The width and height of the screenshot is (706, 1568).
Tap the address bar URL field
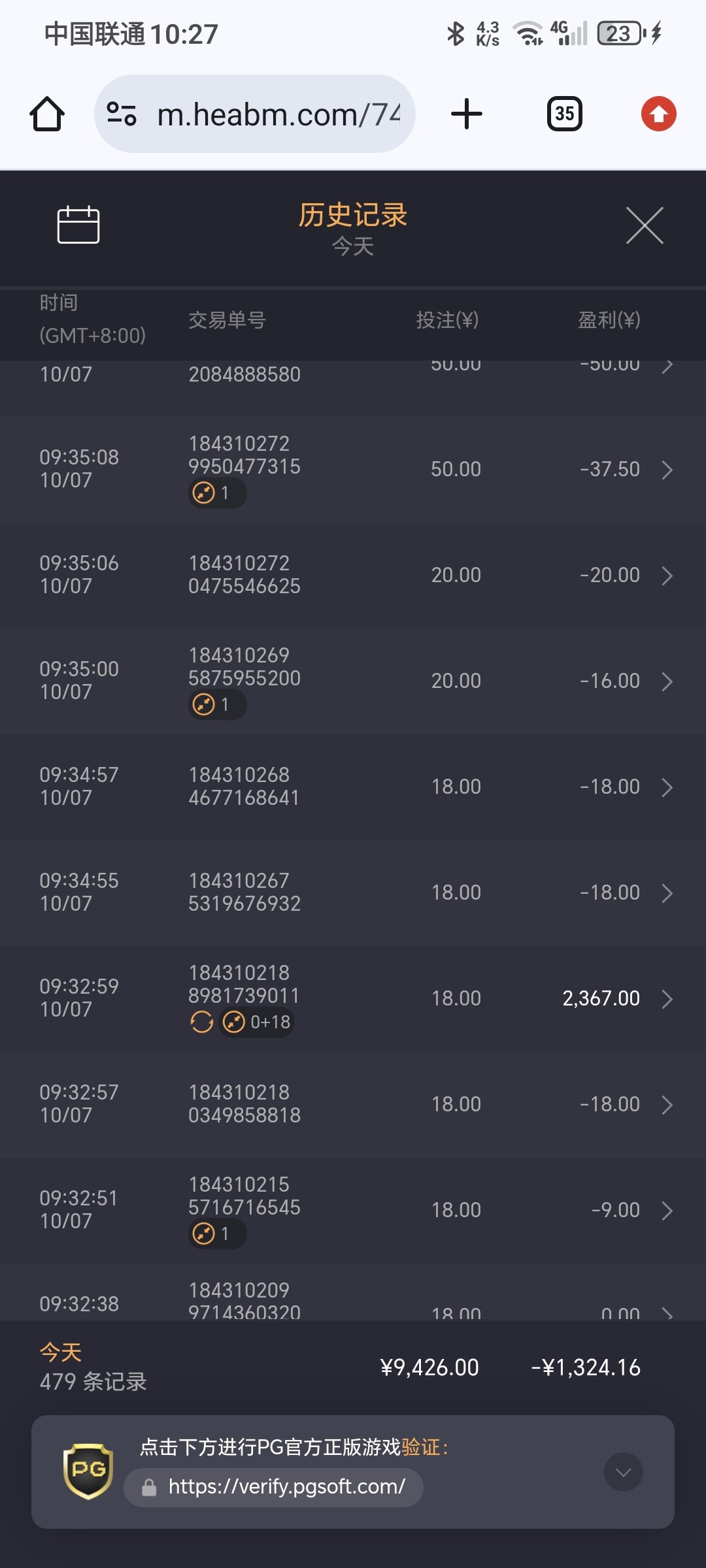[x=278, y=114]
